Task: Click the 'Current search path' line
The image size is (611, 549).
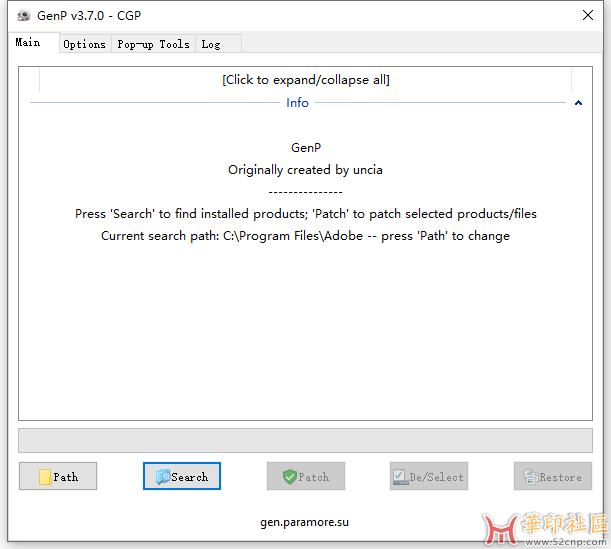Action: (x=306, y=236)
